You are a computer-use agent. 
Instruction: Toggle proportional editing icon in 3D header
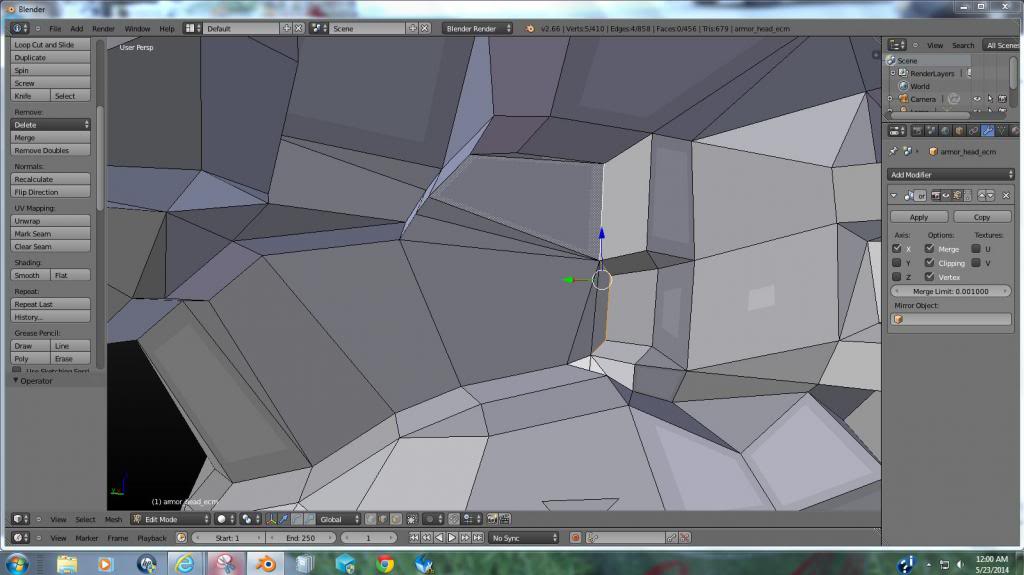433,519
